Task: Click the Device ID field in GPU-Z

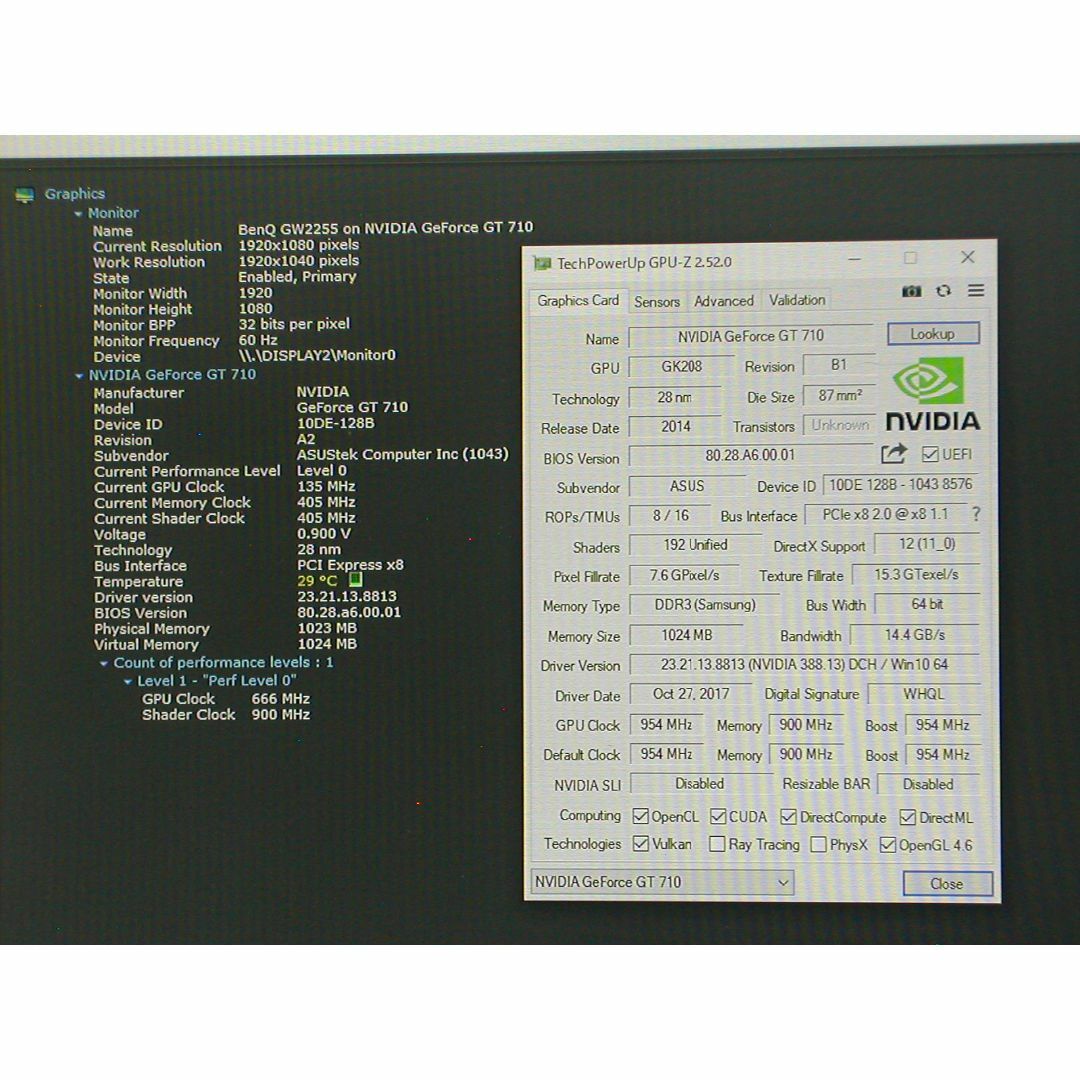Action: [901, 485]
